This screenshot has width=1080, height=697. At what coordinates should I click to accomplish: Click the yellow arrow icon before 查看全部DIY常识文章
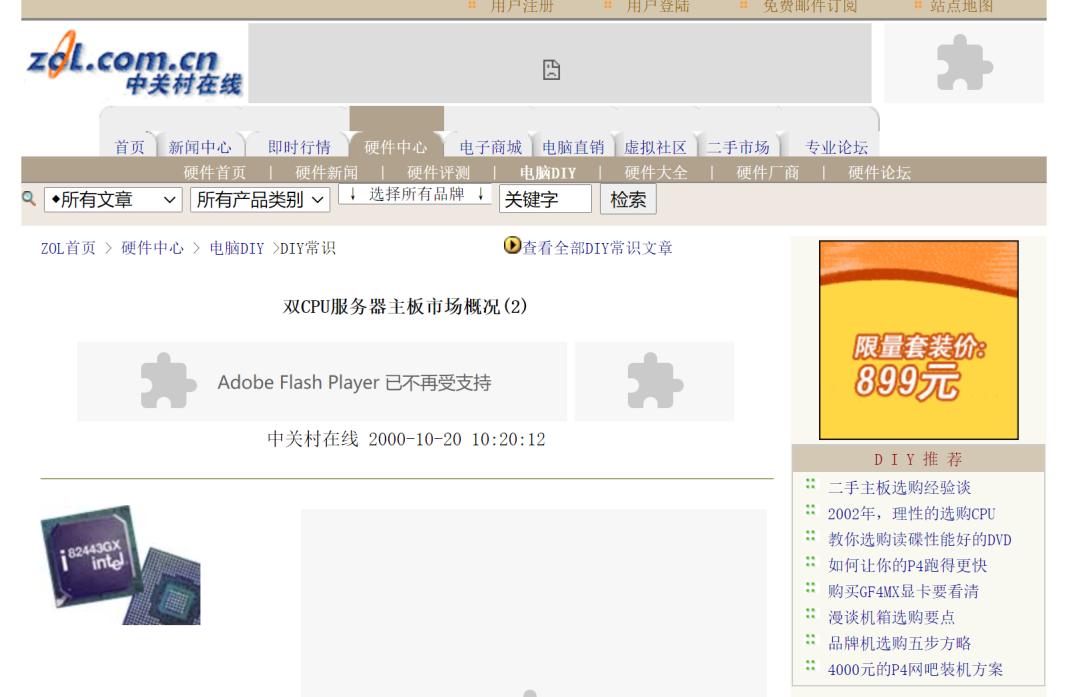[x=512, y=245]
